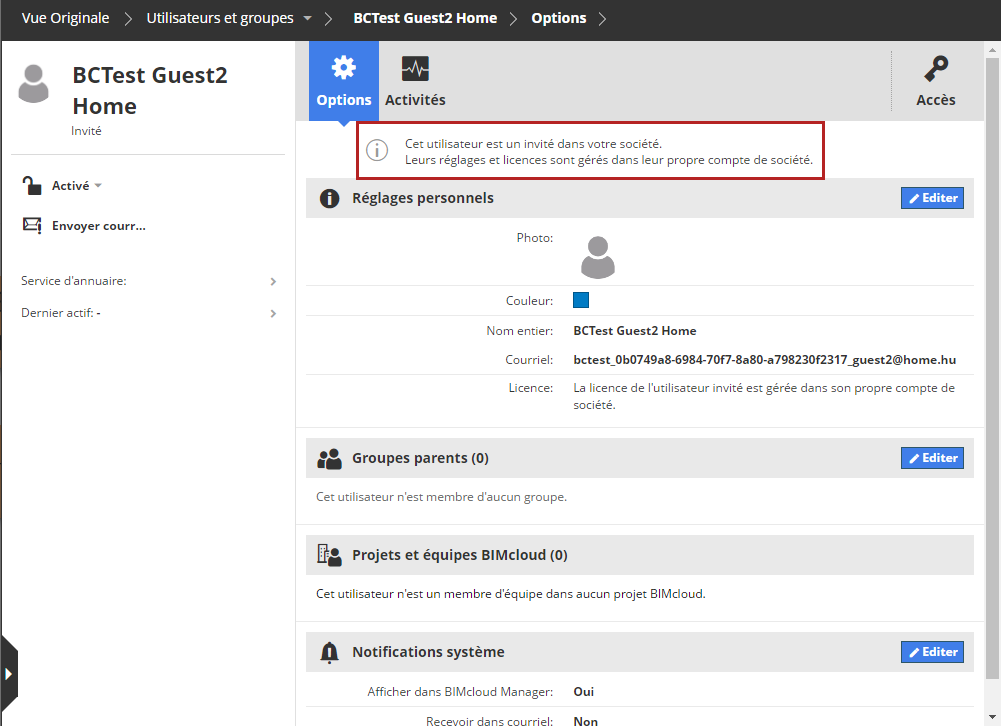Click the Groupes parents people icon
Viewport: 1001px width, 726px height.
329,458
